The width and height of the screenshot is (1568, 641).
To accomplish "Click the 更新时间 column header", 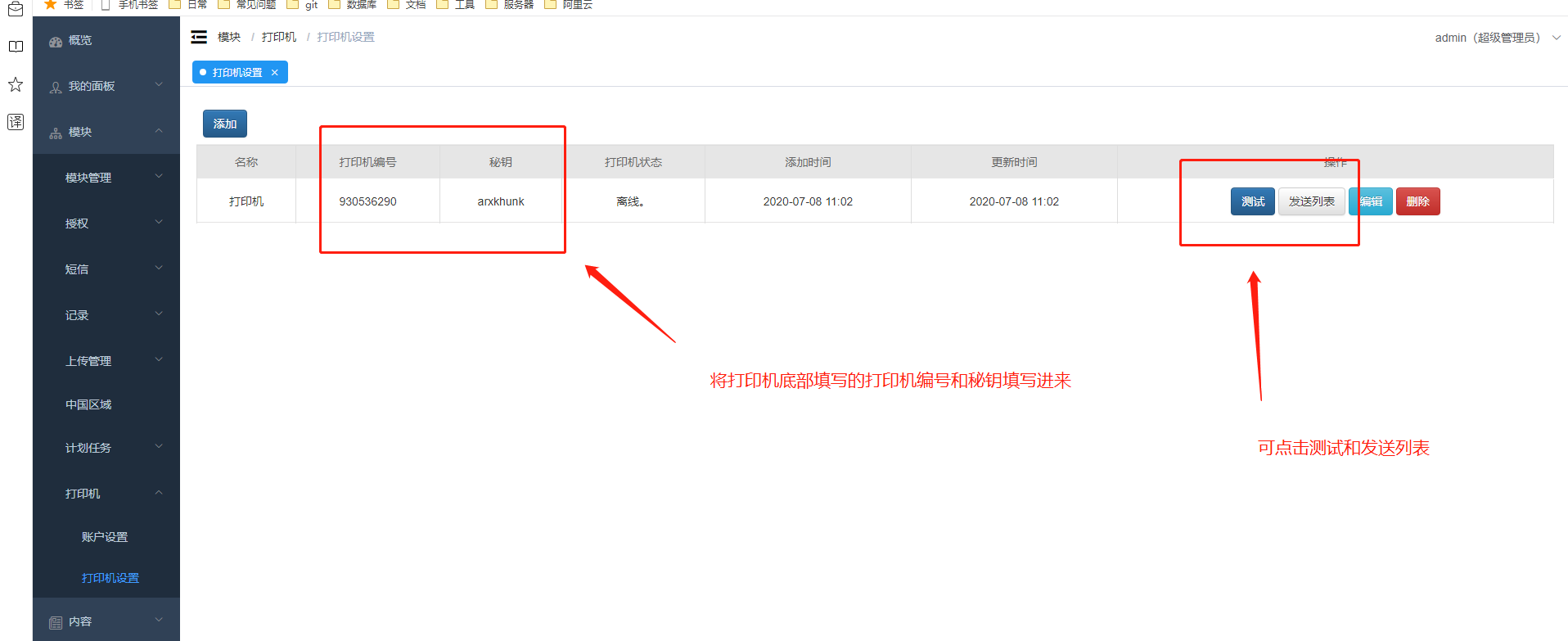I will click(1015, 162).
